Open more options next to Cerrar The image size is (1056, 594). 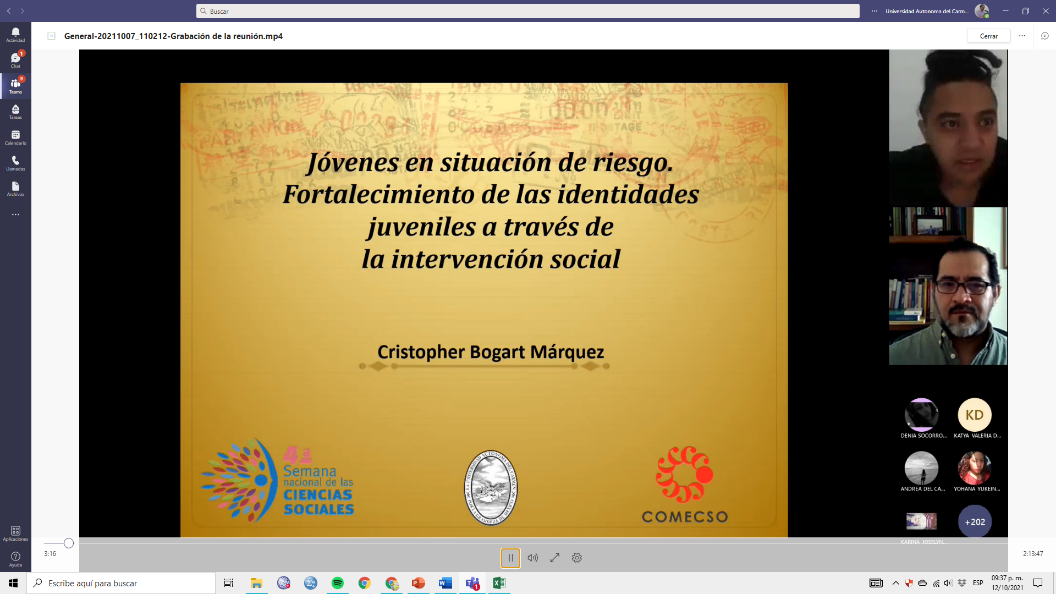pos(1022,36)
